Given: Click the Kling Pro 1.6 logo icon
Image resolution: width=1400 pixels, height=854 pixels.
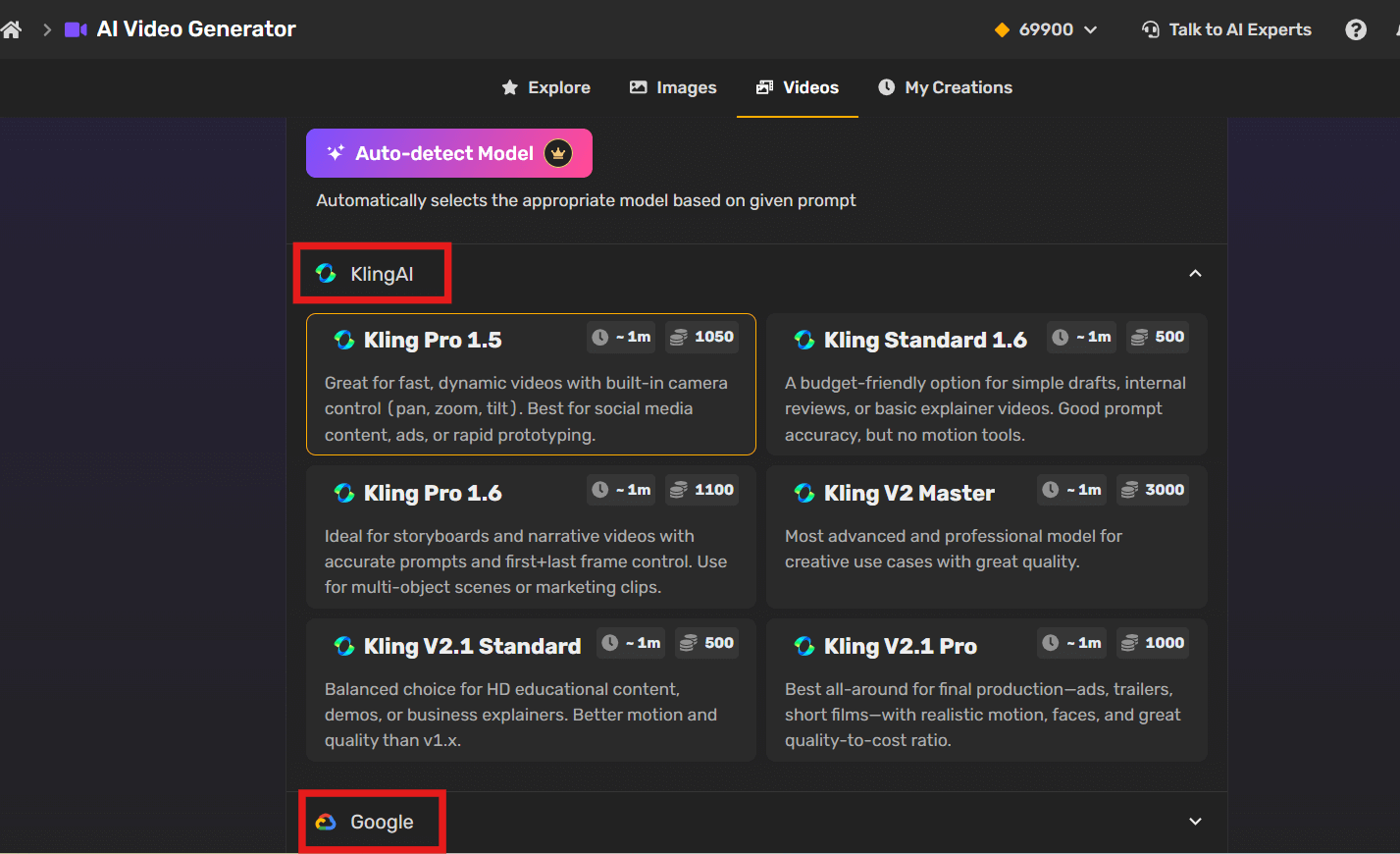Looking at the screenshot, I should 344,493.
